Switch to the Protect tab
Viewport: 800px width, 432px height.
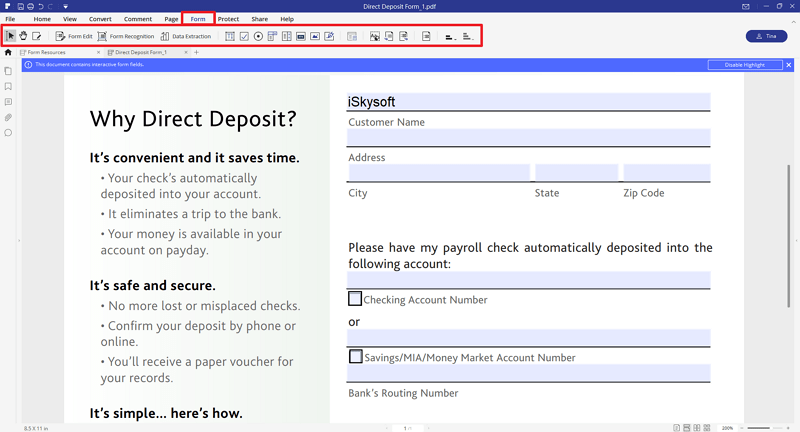click(228, 19)
